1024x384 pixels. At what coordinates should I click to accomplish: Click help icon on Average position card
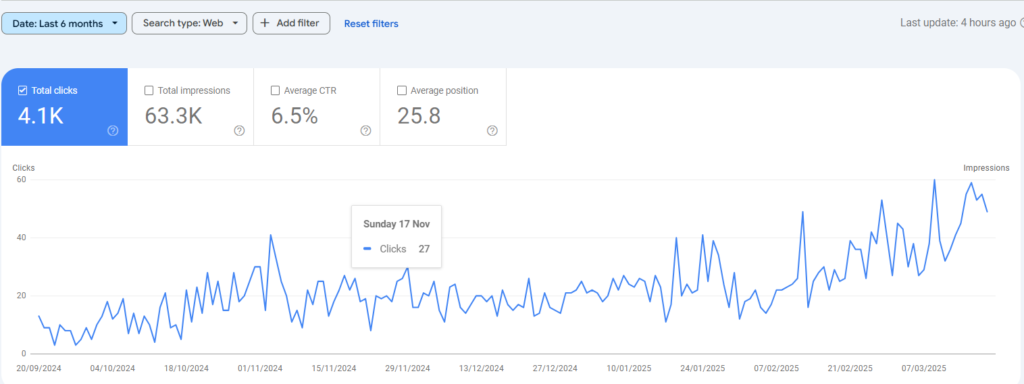click(x=492, y=131)
